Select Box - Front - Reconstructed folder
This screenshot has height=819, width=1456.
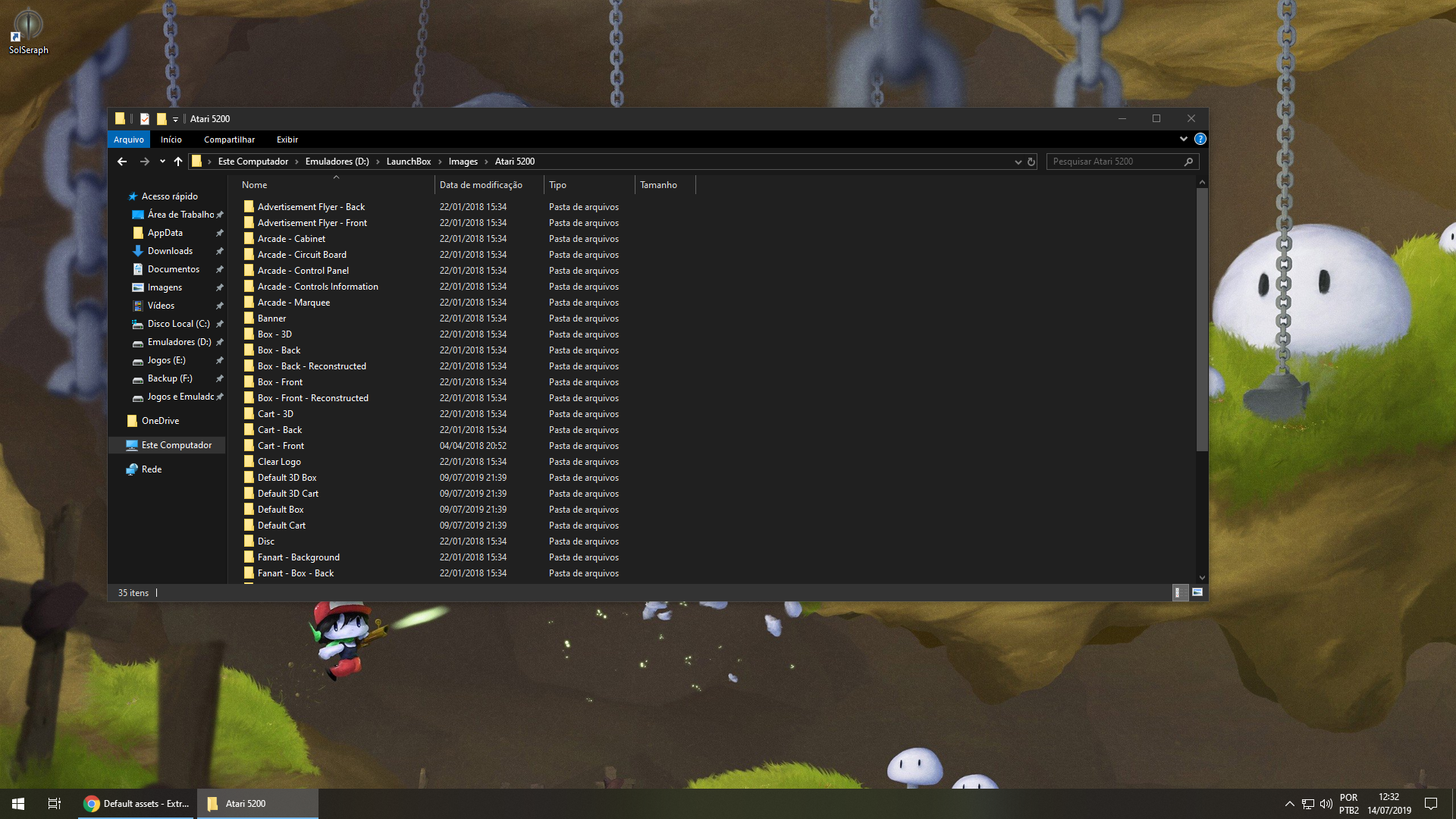[x=313, y=398]
